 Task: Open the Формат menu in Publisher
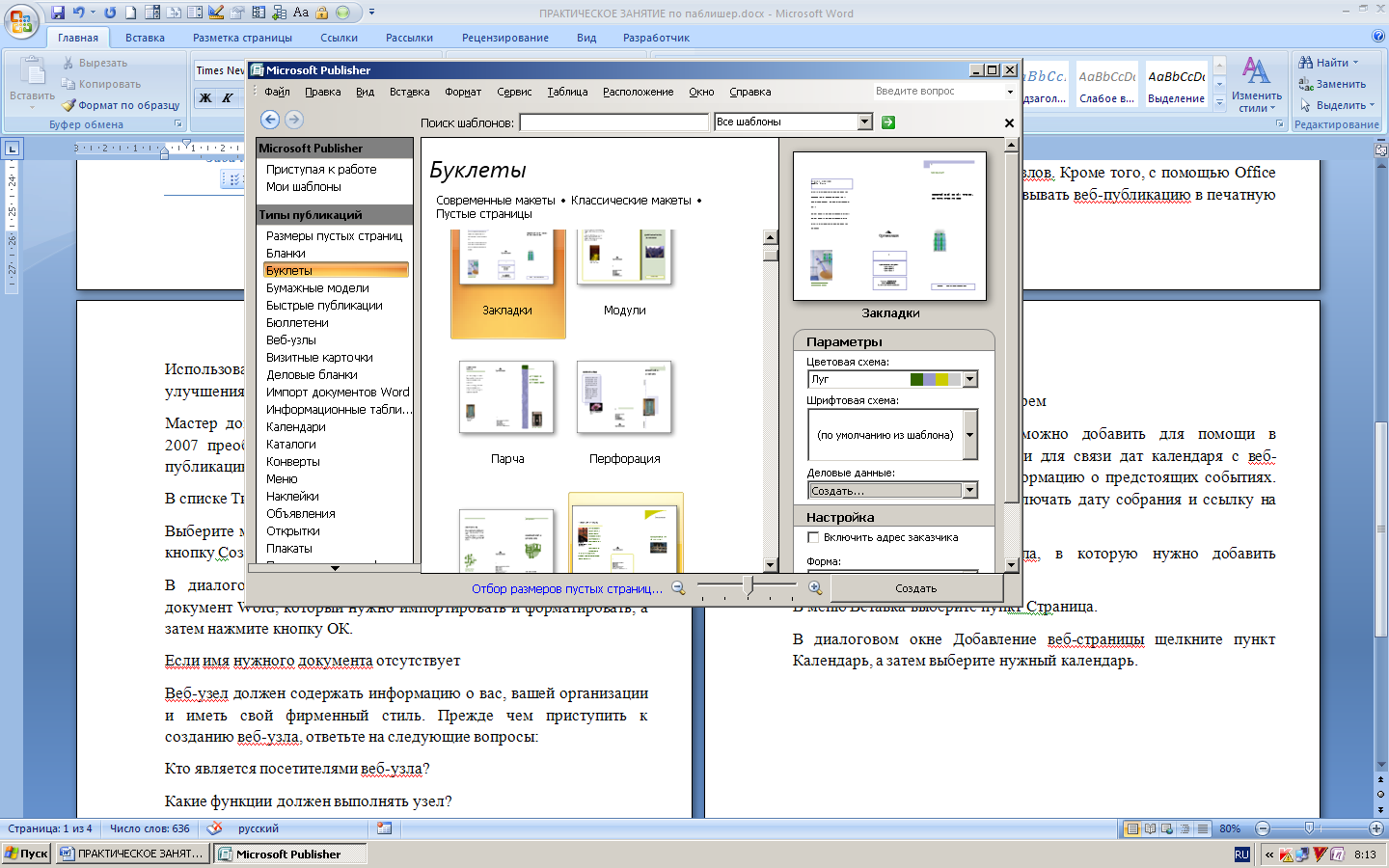point(463,92)
